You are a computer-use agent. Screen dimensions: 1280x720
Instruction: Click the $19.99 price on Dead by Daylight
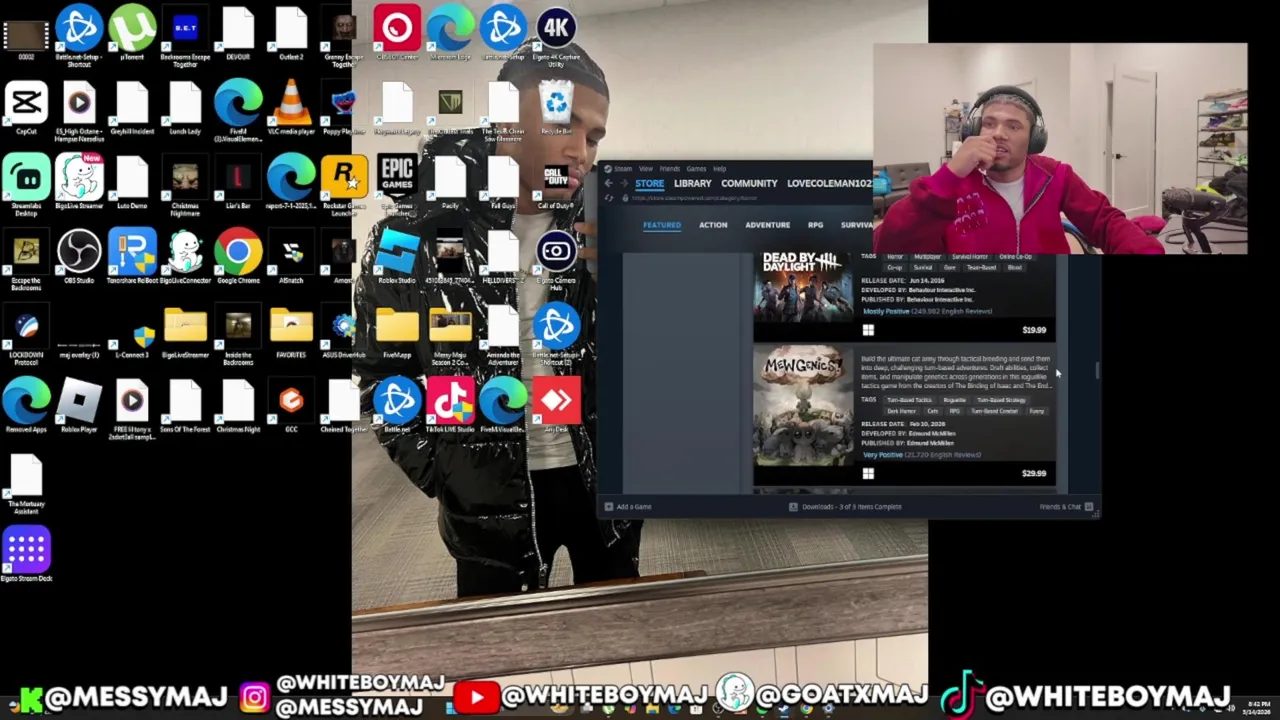[1034, 330]
